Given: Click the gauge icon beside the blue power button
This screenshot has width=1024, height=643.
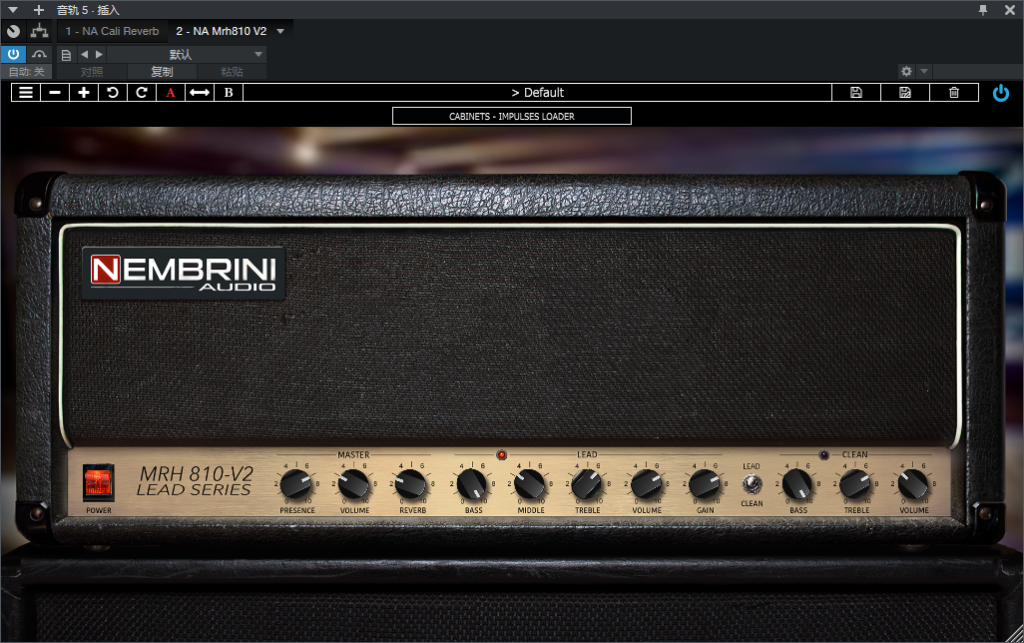Looking at the screenshot, I should coord(39,55).
